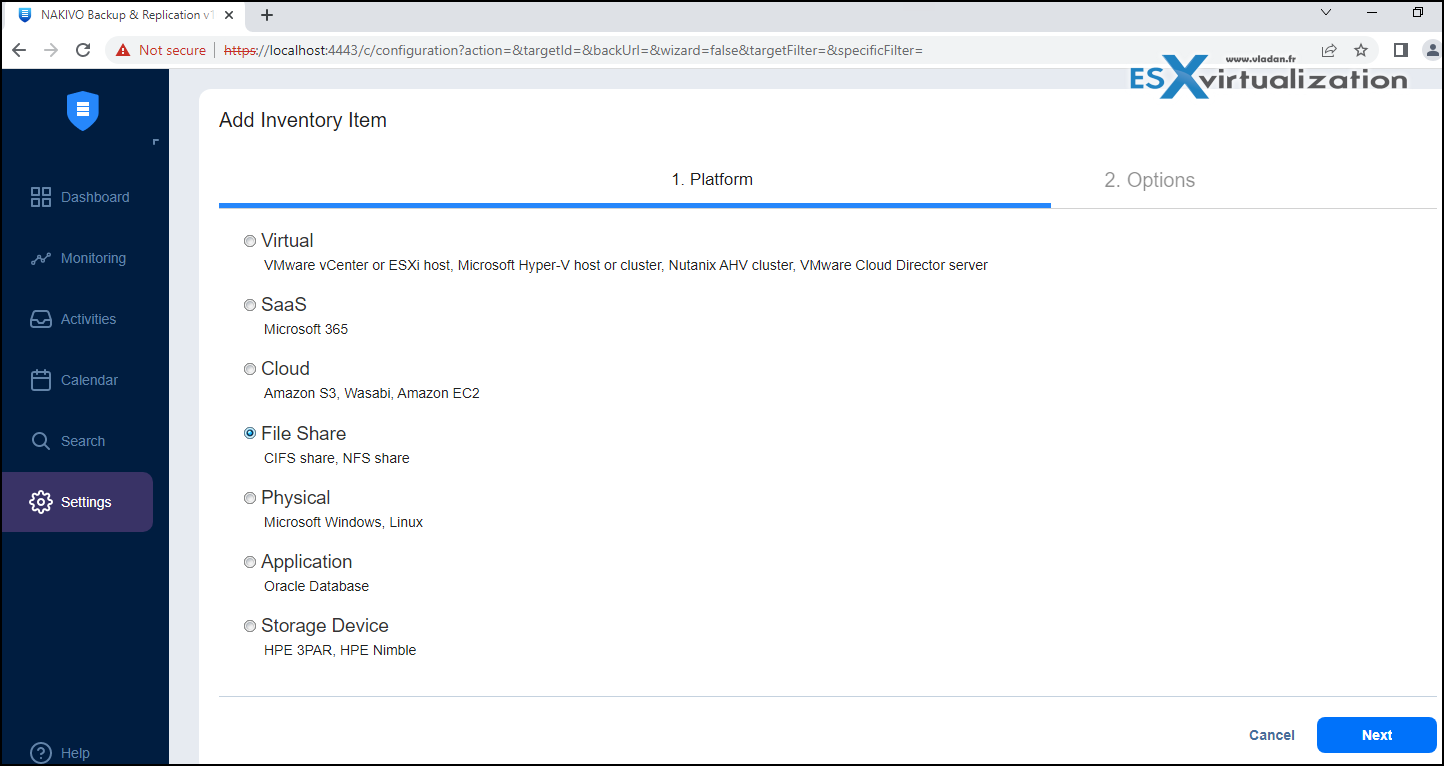This screenshot has width=1444, height=766.
Task: Choose the Physical platform radio button
Action: pyautogui.click(x=250, y=498)
